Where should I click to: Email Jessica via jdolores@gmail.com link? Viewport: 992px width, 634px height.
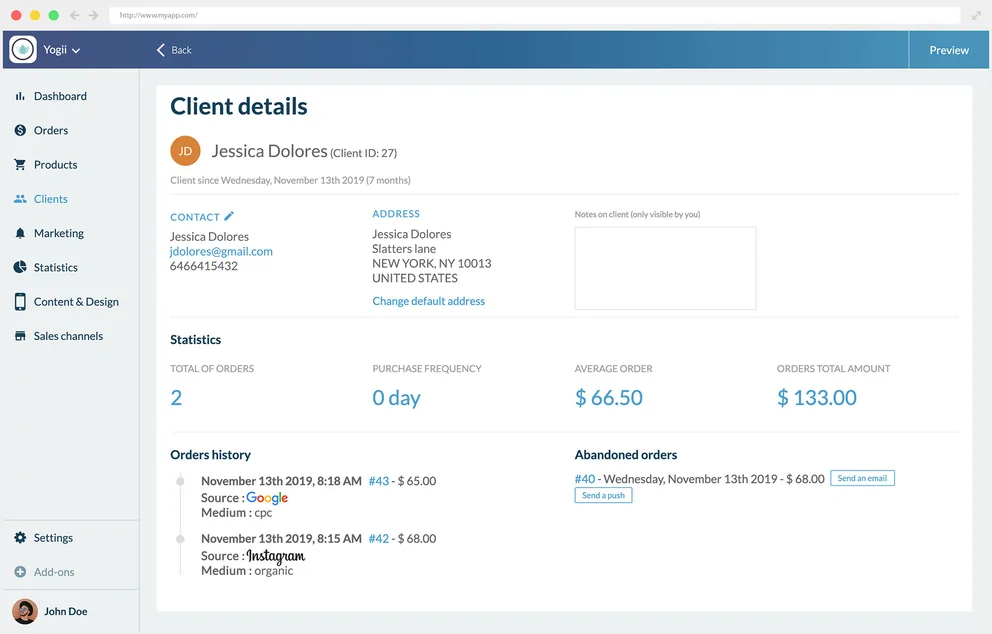click(x=220, y=251)
